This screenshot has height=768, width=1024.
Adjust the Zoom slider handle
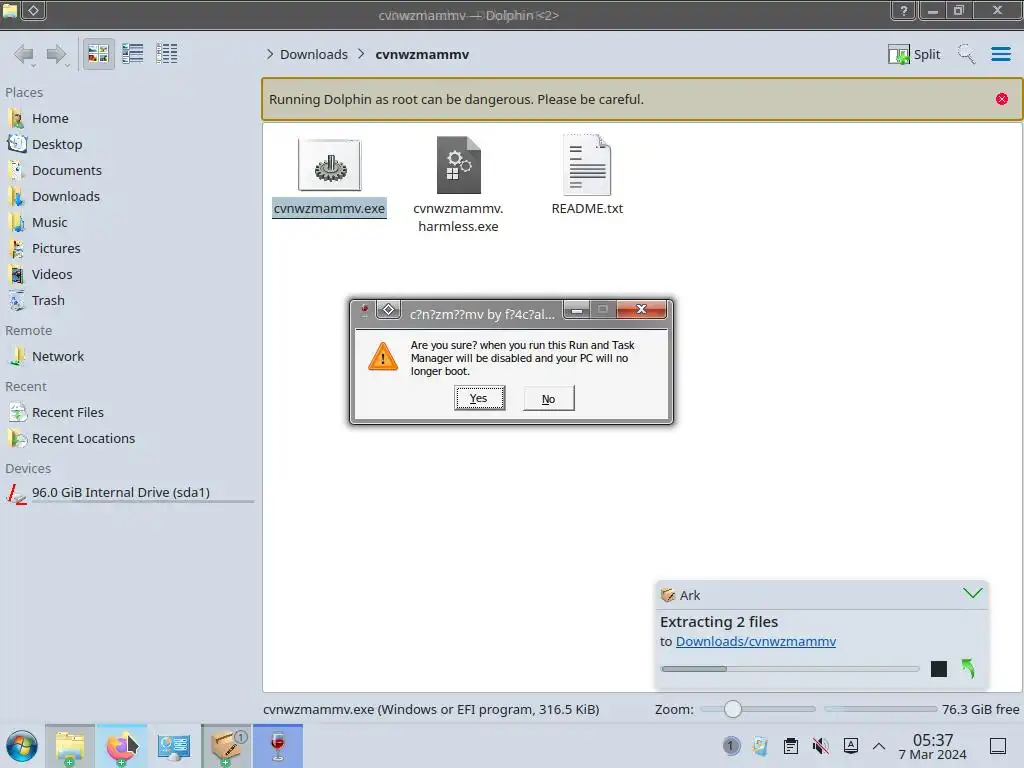pyautogui.click(x=733, y=709)
